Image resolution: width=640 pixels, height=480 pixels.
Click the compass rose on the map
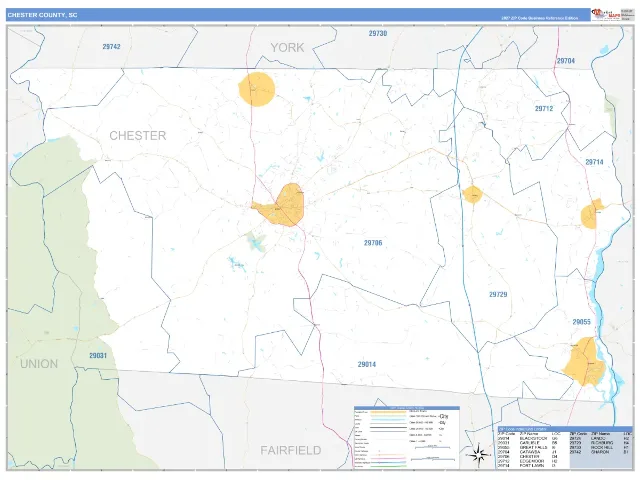tap(479, 454)
